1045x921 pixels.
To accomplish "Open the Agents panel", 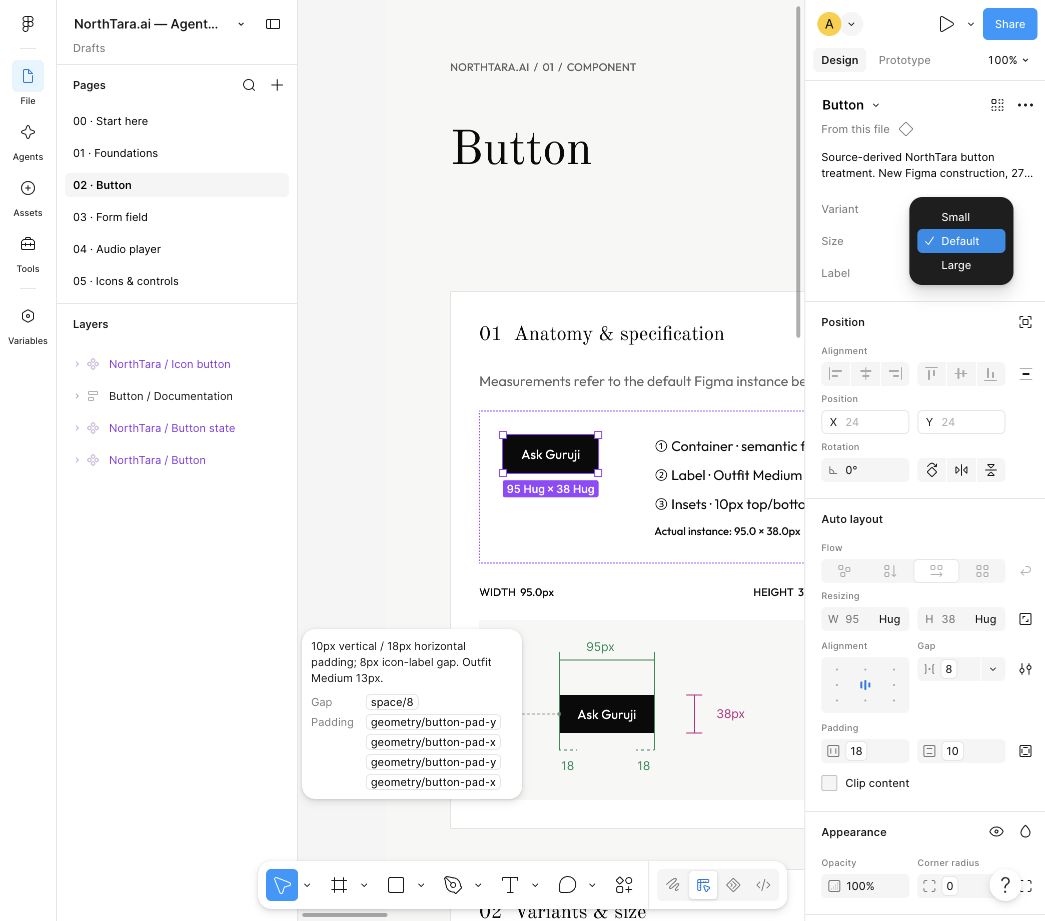I will [x=27, y=141].
